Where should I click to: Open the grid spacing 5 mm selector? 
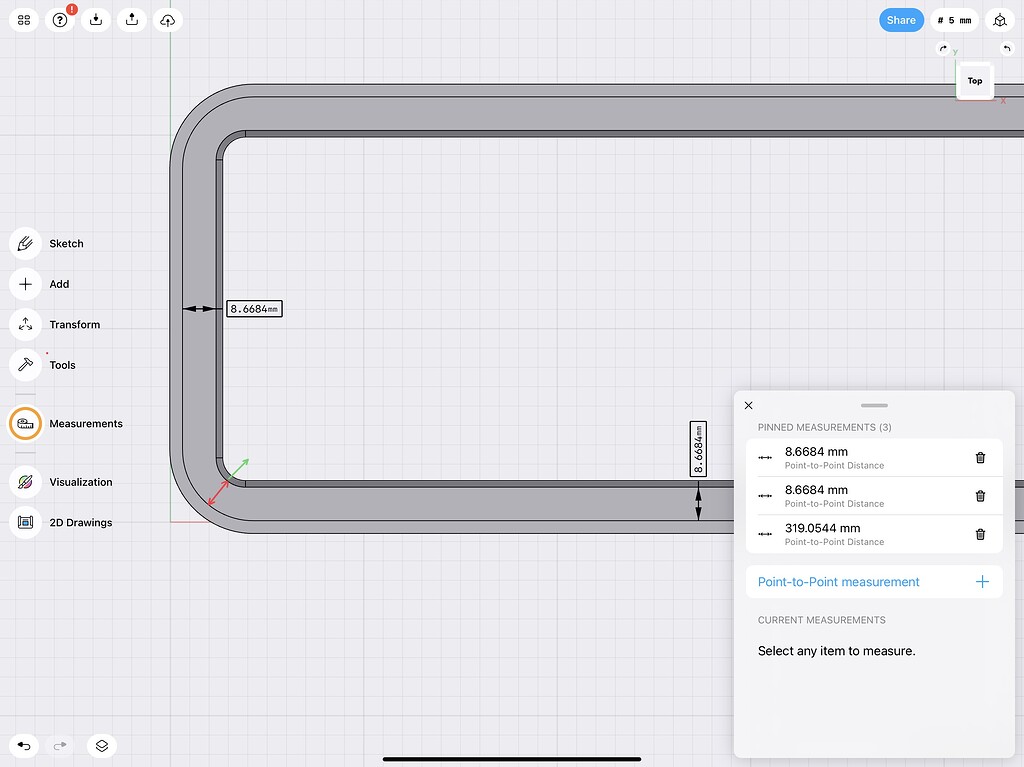(954, 19)
